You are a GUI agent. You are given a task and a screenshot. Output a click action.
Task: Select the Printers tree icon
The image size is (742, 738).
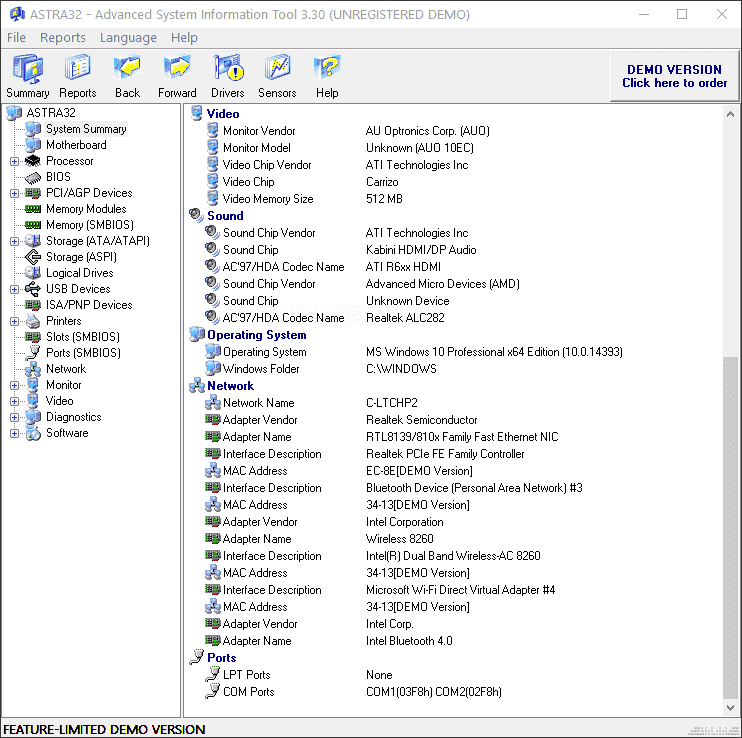pyautogui.click(x=33, y=321)
